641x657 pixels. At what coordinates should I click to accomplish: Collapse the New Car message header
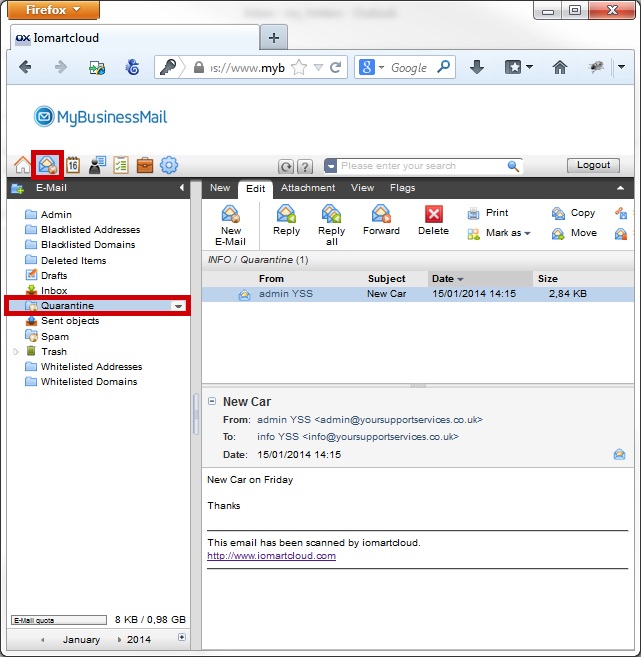[212, 401]
